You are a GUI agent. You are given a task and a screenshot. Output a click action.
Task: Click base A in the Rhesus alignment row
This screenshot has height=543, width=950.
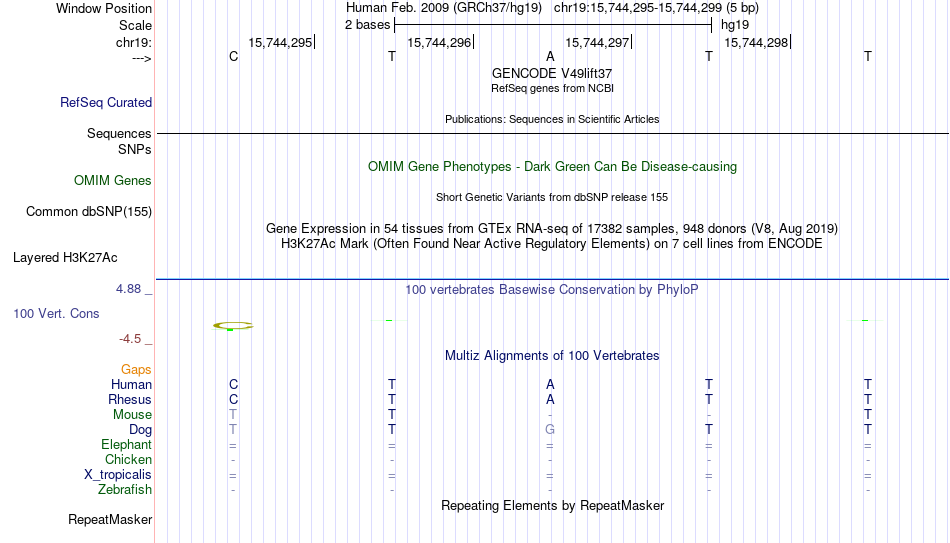pos(550,399)
